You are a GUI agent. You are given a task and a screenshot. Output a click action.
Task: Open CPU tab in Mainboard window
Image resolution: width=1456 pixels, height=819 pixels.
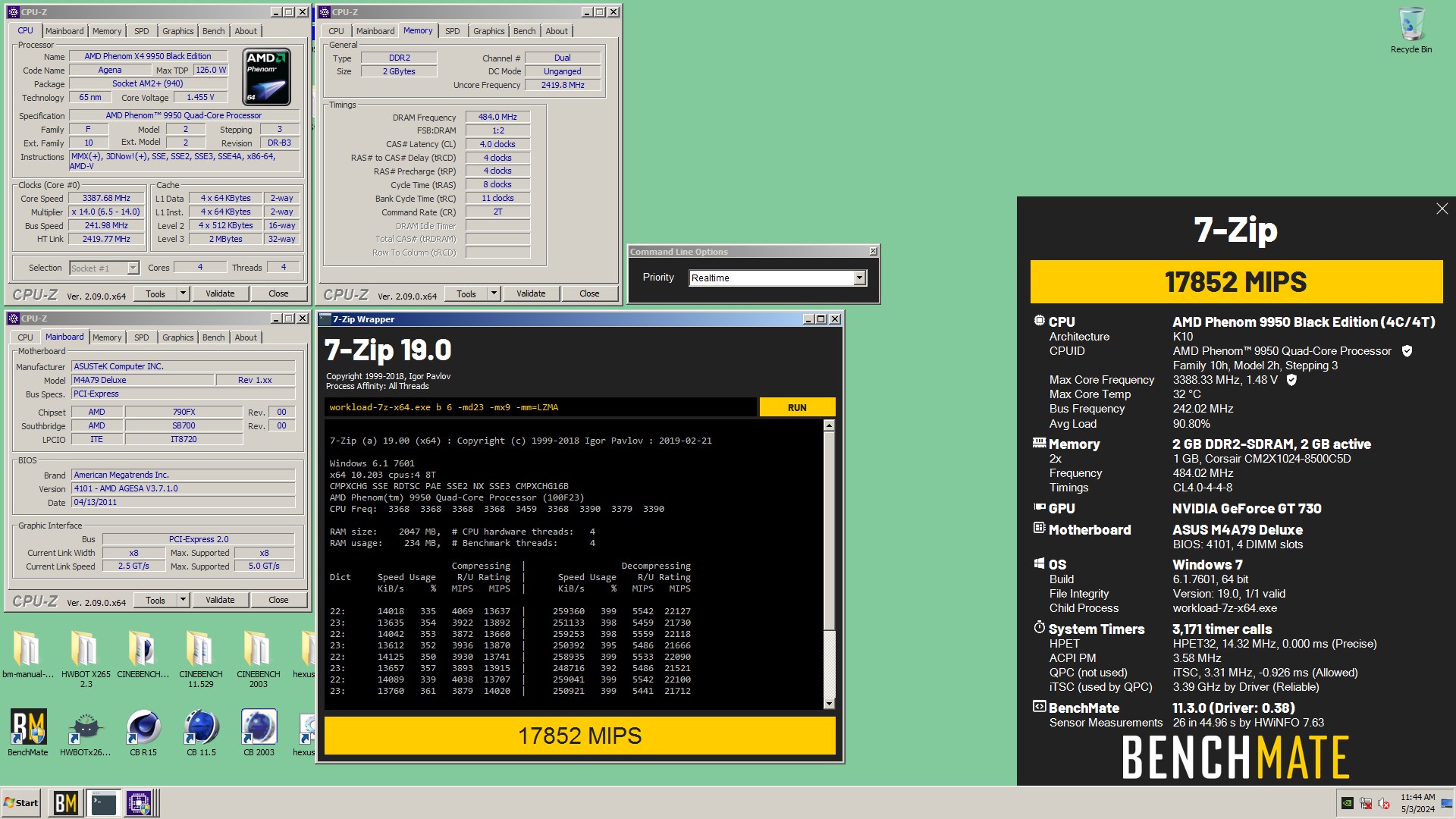coord(25,337)
